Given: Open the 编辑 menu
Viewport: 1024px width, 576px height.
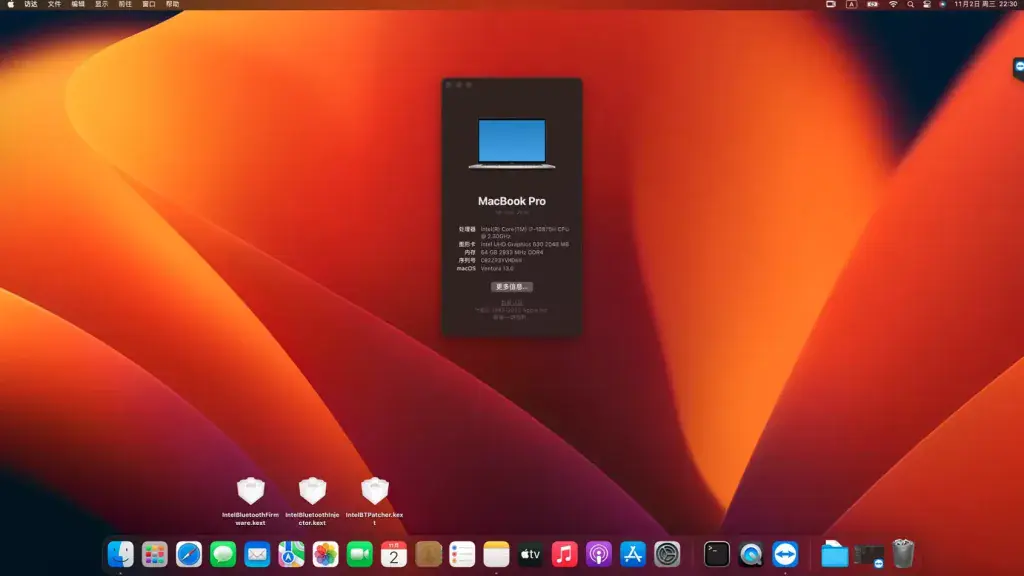Looking at the screenshot, I should (x=78, y=5).
